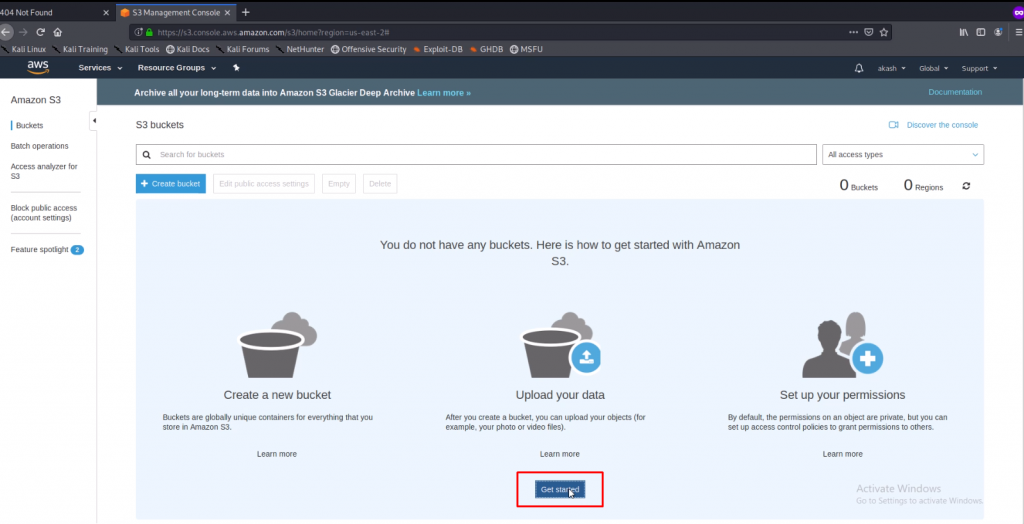Click the magnifier icon in bucket search

coord(147,155)
